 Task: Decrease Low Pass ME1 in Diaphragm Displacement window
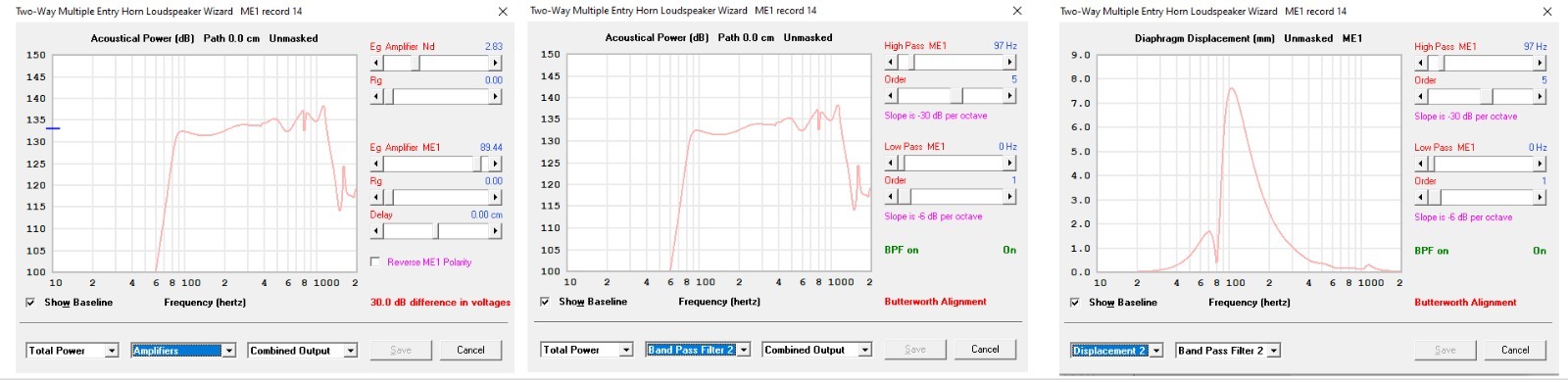tap(1421, 164)
